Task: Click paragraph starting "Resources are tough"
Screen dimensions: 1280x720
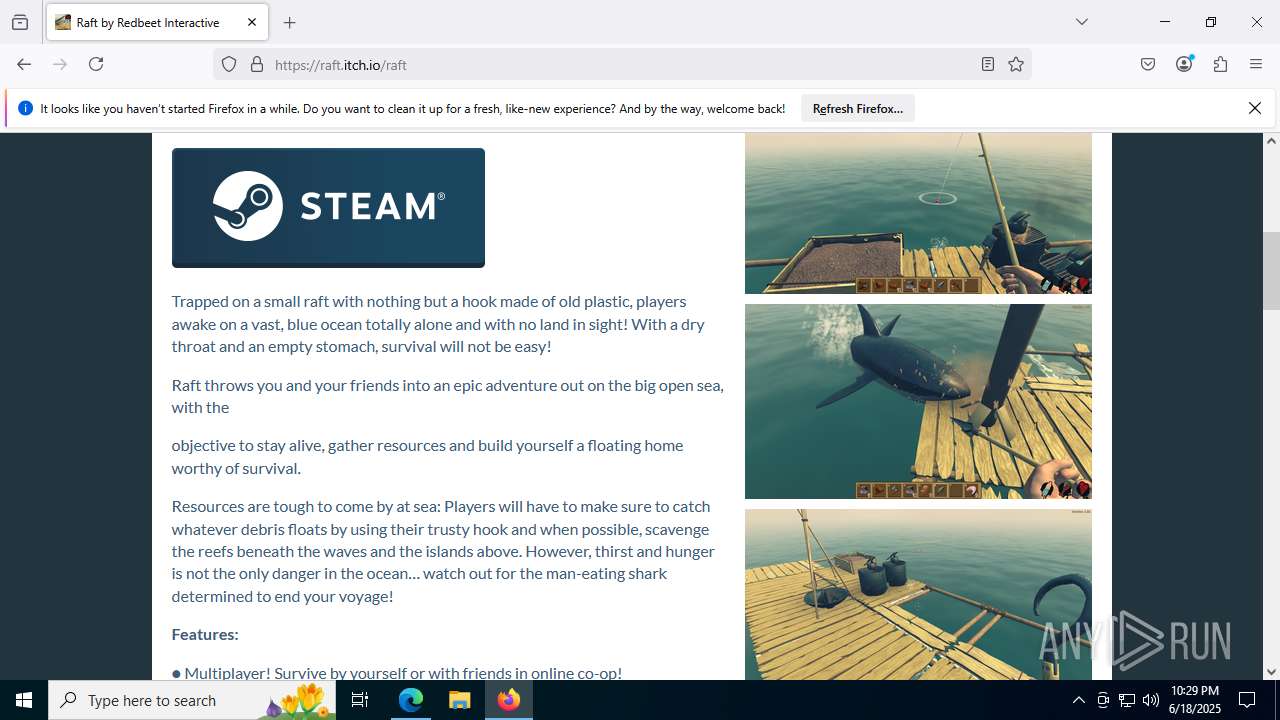Action: tap(443, 551)
